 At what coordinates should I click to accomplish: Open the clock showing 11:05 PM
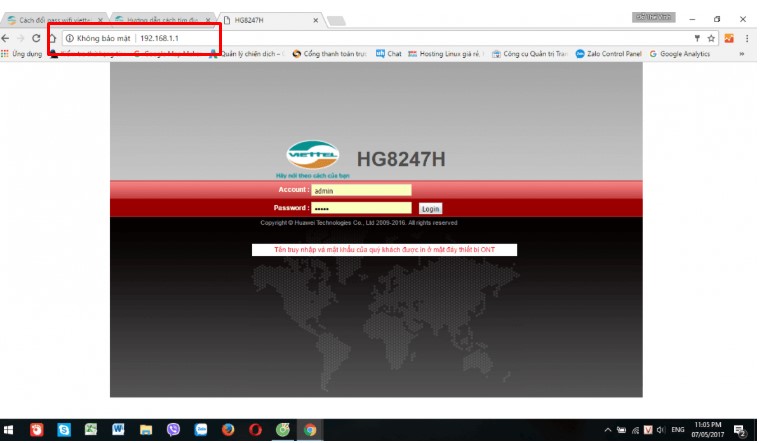(x=708, y=430)
